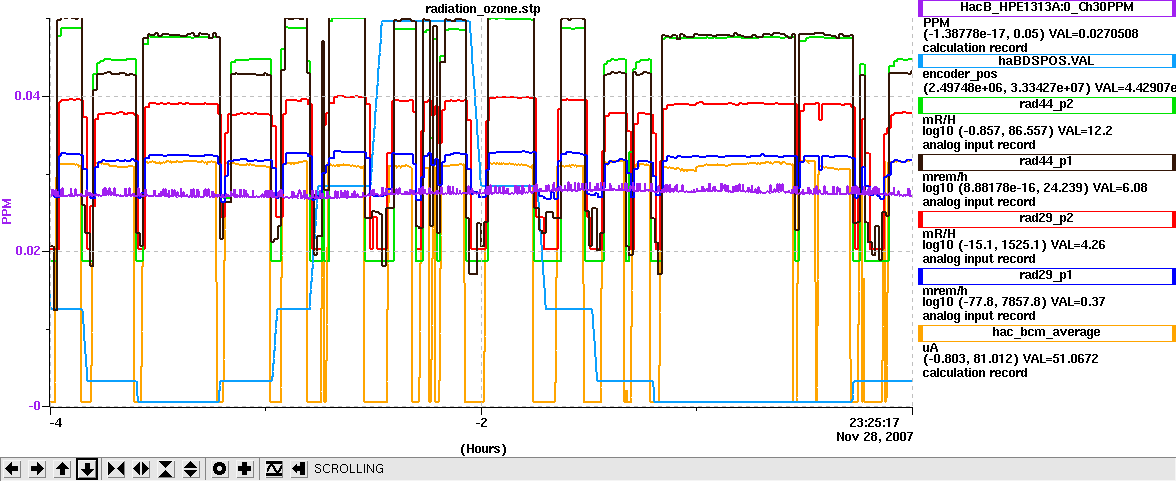This screenshot has height=481, width=1176.
Task: Click the shift down arrow button
Action: (88, 469)
